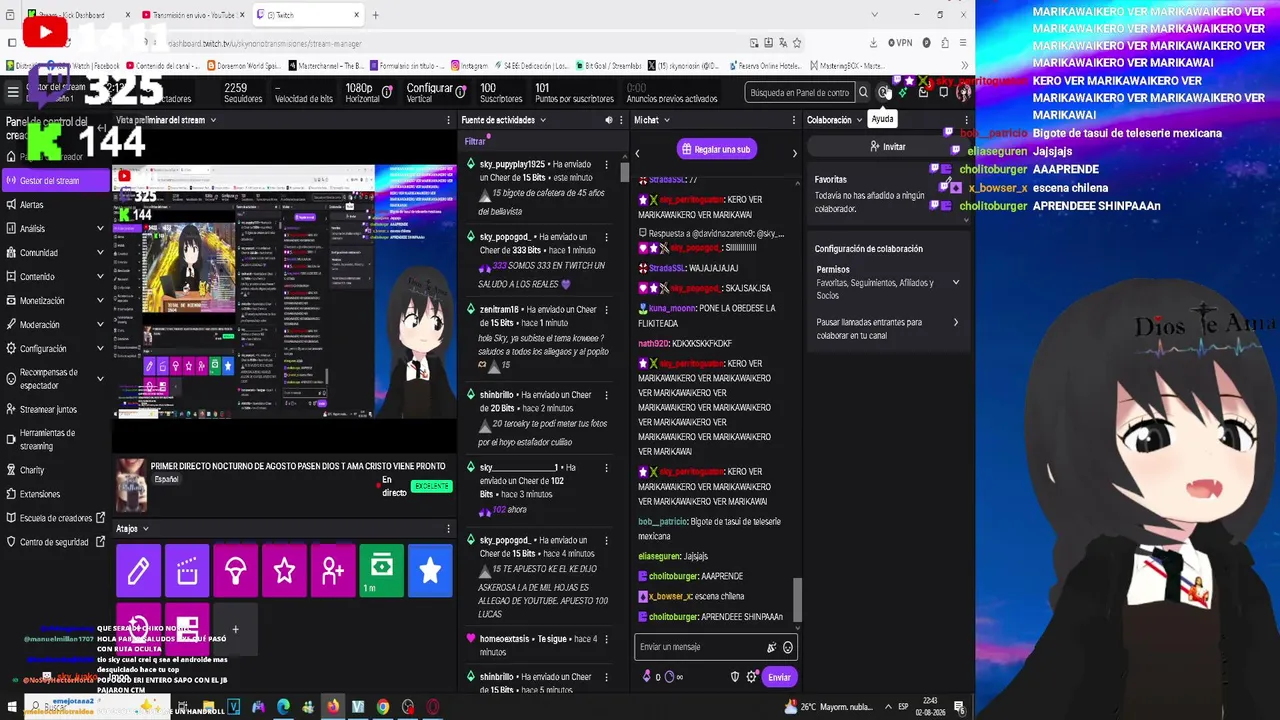The height and width of the screenshot is (720, 1280).
Task: Open chat settings gear icon
Action: point(752,677)
